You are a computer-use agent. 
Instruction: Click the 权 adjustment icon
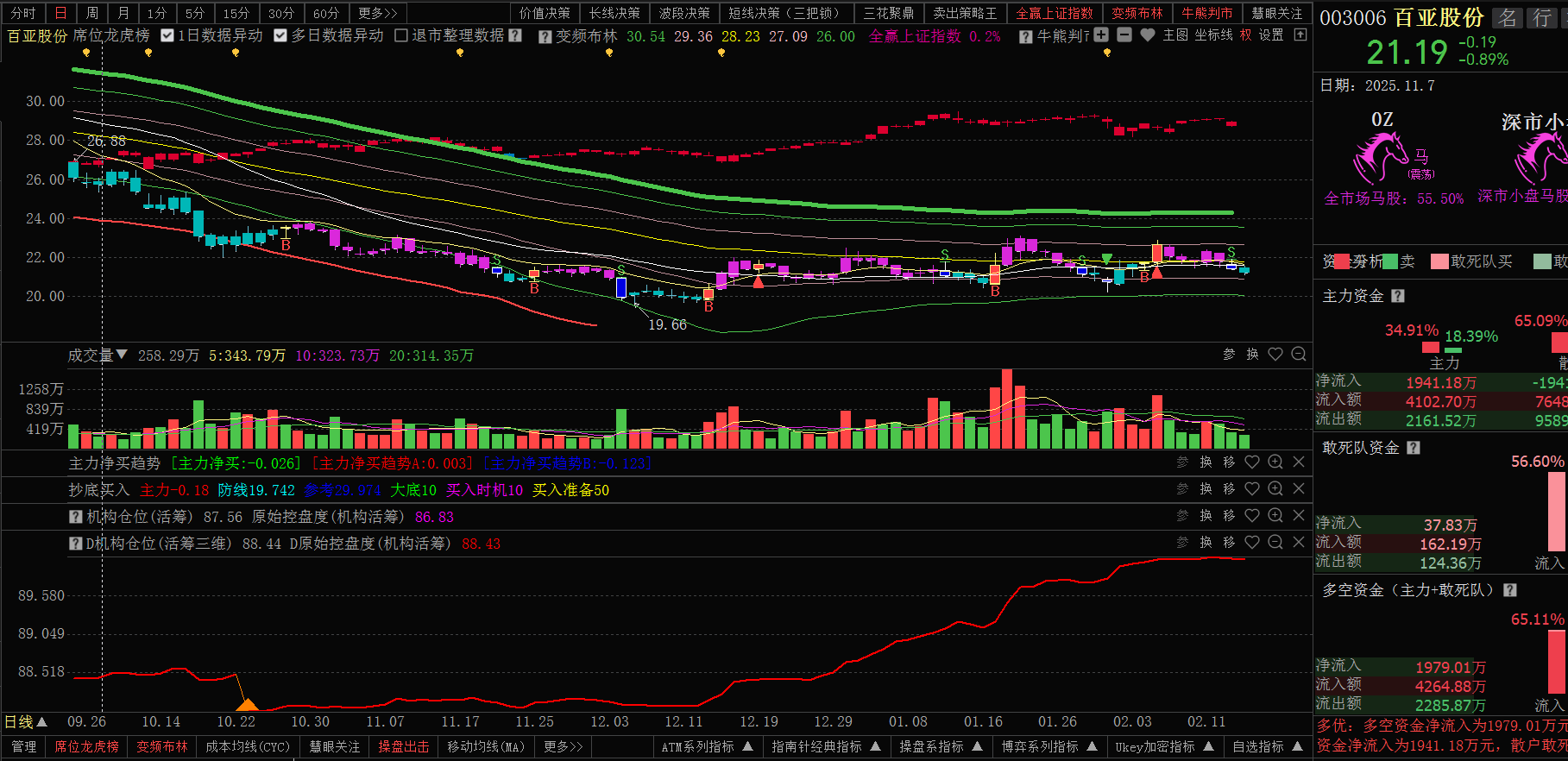pyautogui.click(x=1245, y=35)
